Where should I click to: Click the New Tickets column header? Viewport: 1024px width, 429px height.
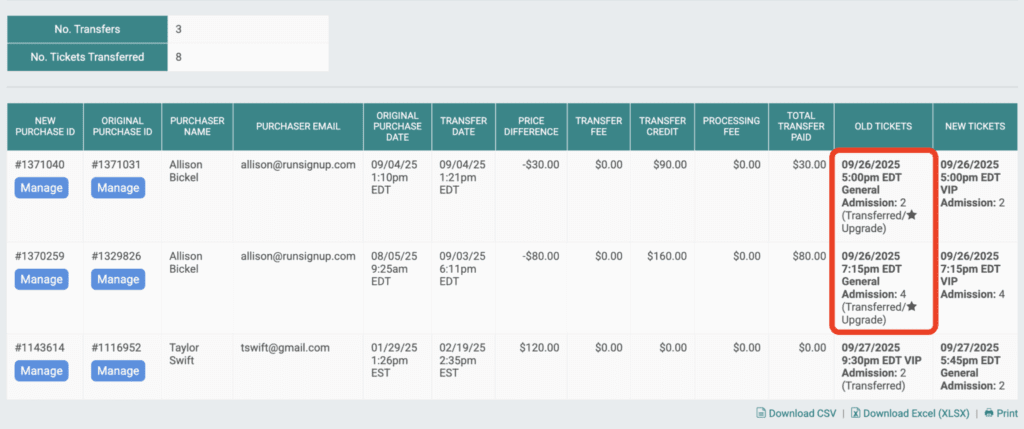pos(974,126)
